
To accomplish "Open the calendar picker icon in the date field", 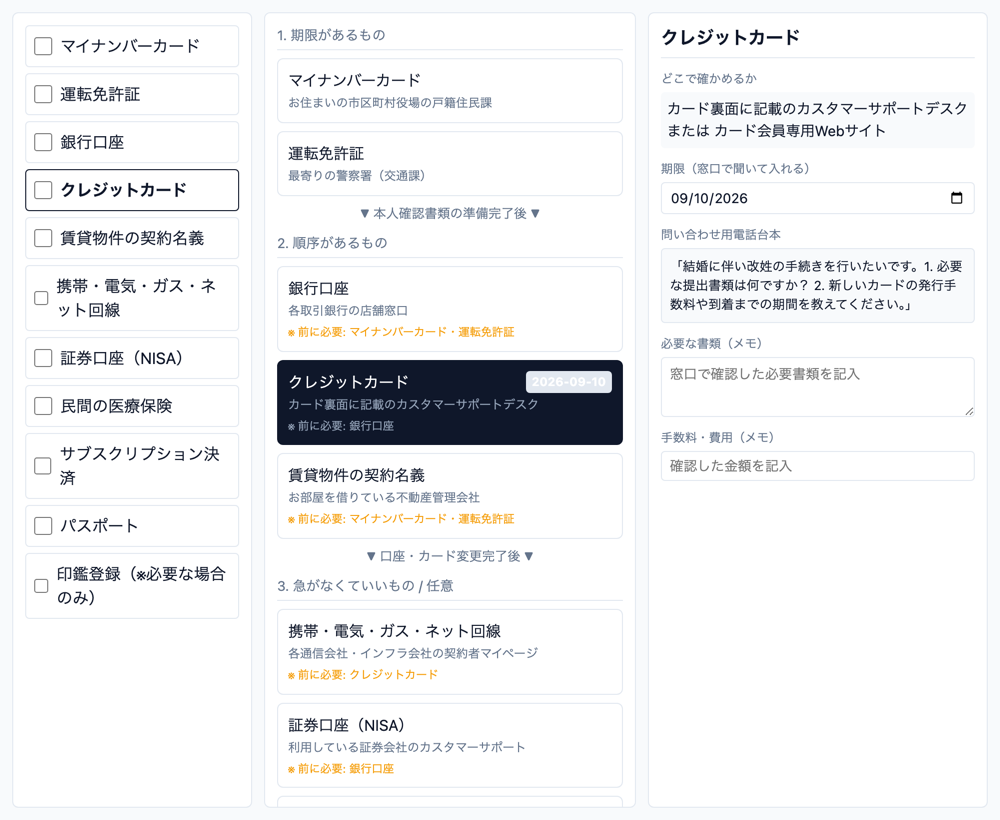I will (x=956, y=198).
